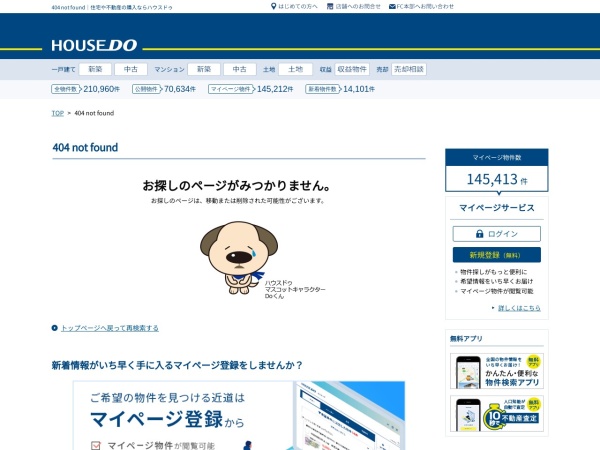Select the 土地 button
Screen dimensions: 600x450
tap(295, 69)
